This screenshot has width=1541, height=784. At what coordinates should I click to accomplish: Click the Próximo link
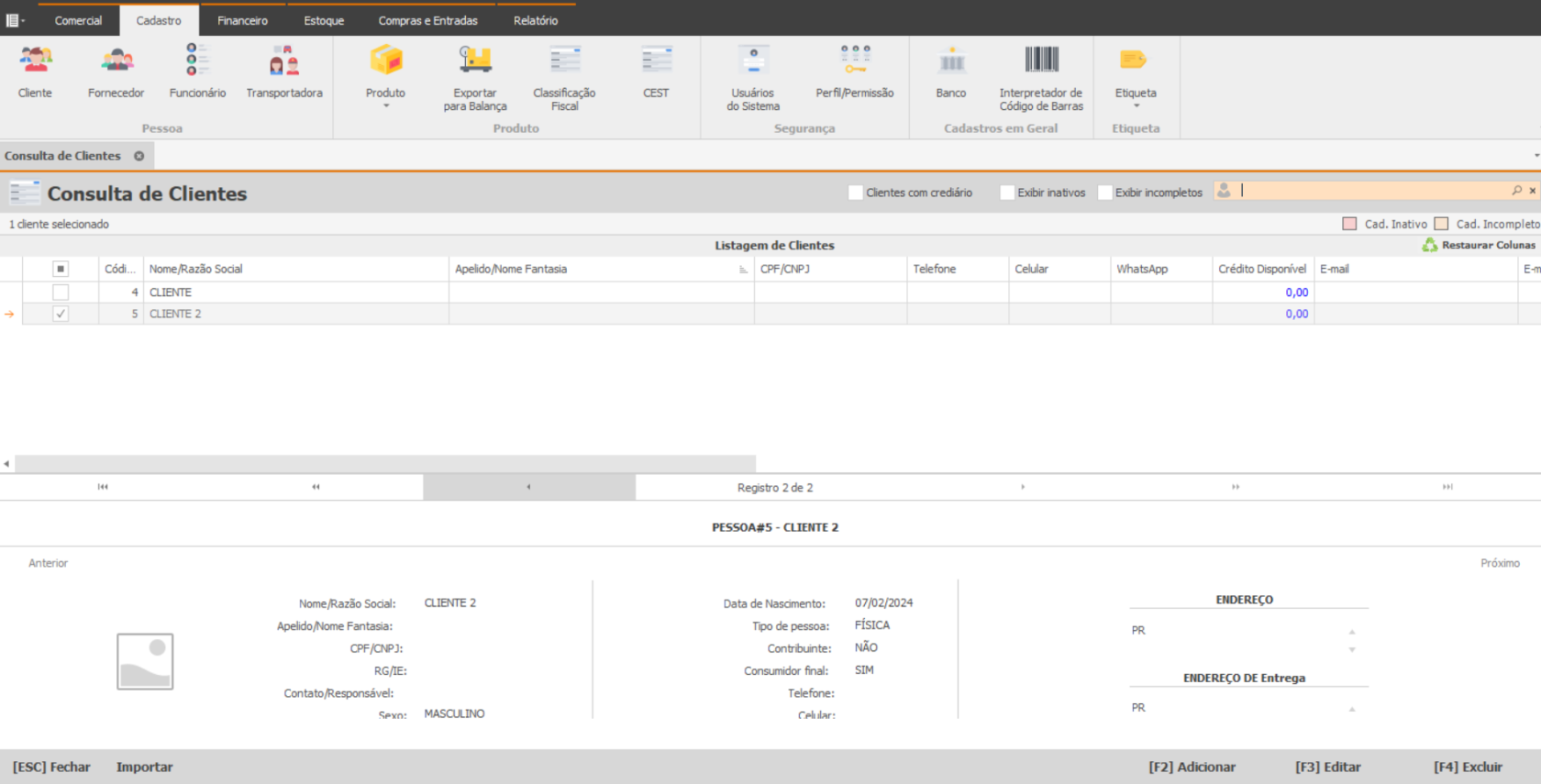coord(1500,563)
